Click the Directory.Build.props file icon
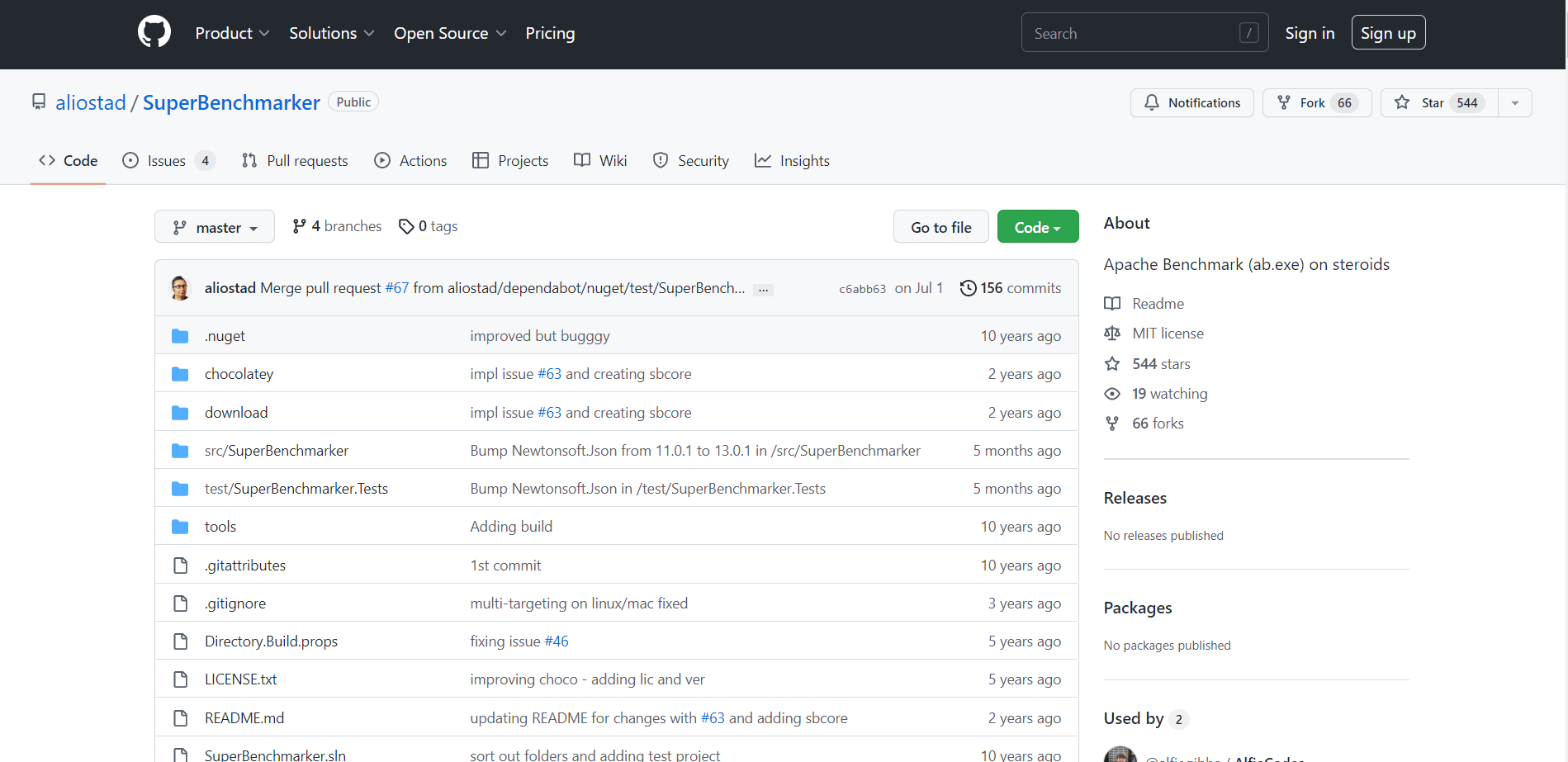The image size is (1568, 762). click(x=180, y=641)
